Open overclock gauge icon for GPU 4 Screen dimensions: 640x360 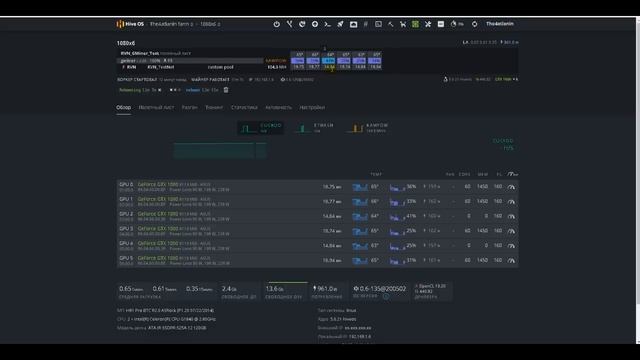click(511, 246)
